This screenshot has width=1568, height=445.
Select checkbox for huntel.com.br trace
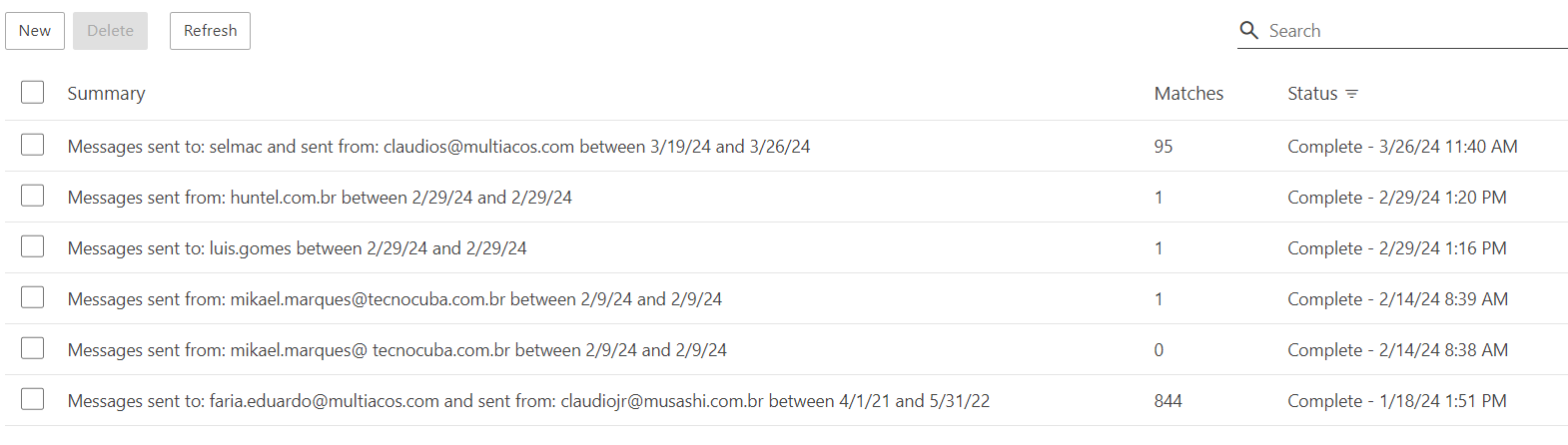coord(33,197)
